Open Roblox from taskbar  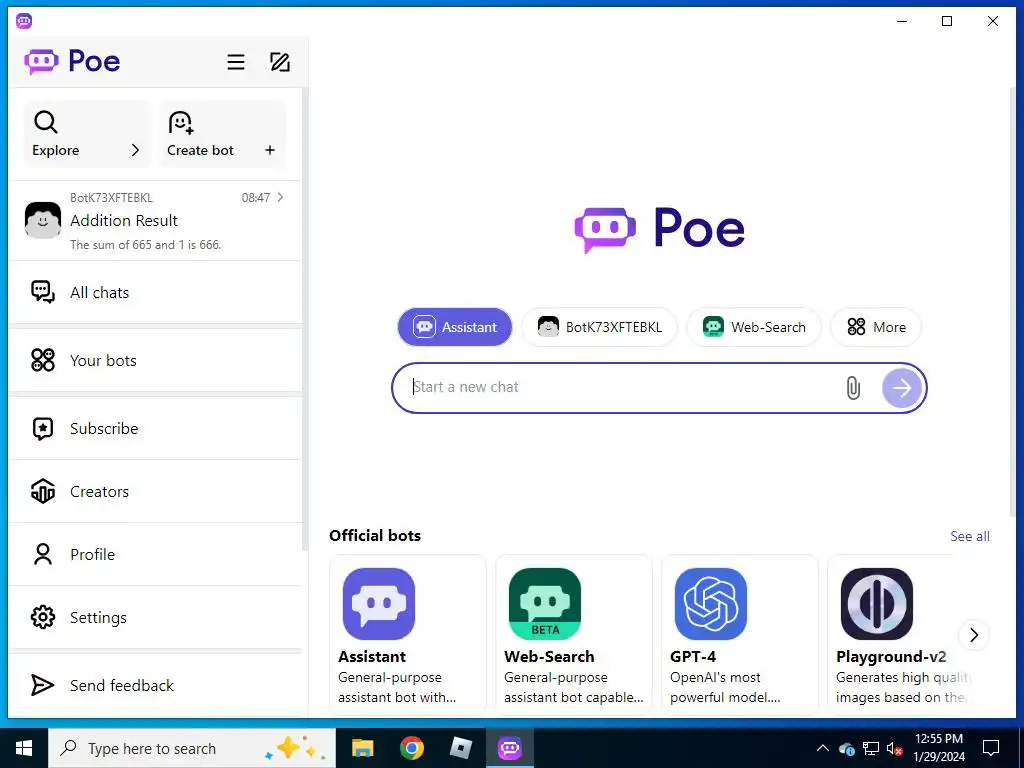(460, 748)
